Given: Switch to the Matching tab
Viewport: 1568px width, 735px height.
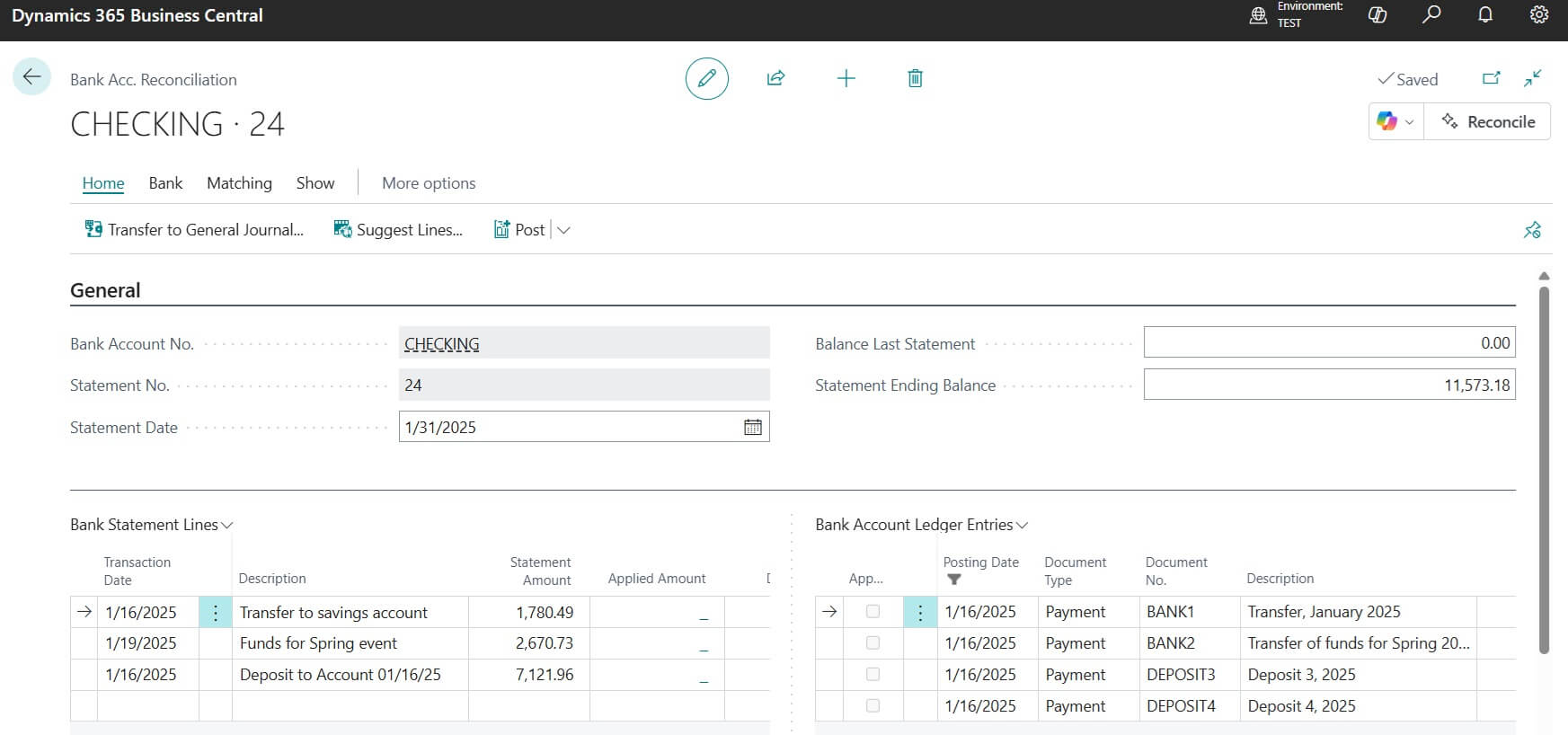Looking at the screenshot, I should point(239,183).
